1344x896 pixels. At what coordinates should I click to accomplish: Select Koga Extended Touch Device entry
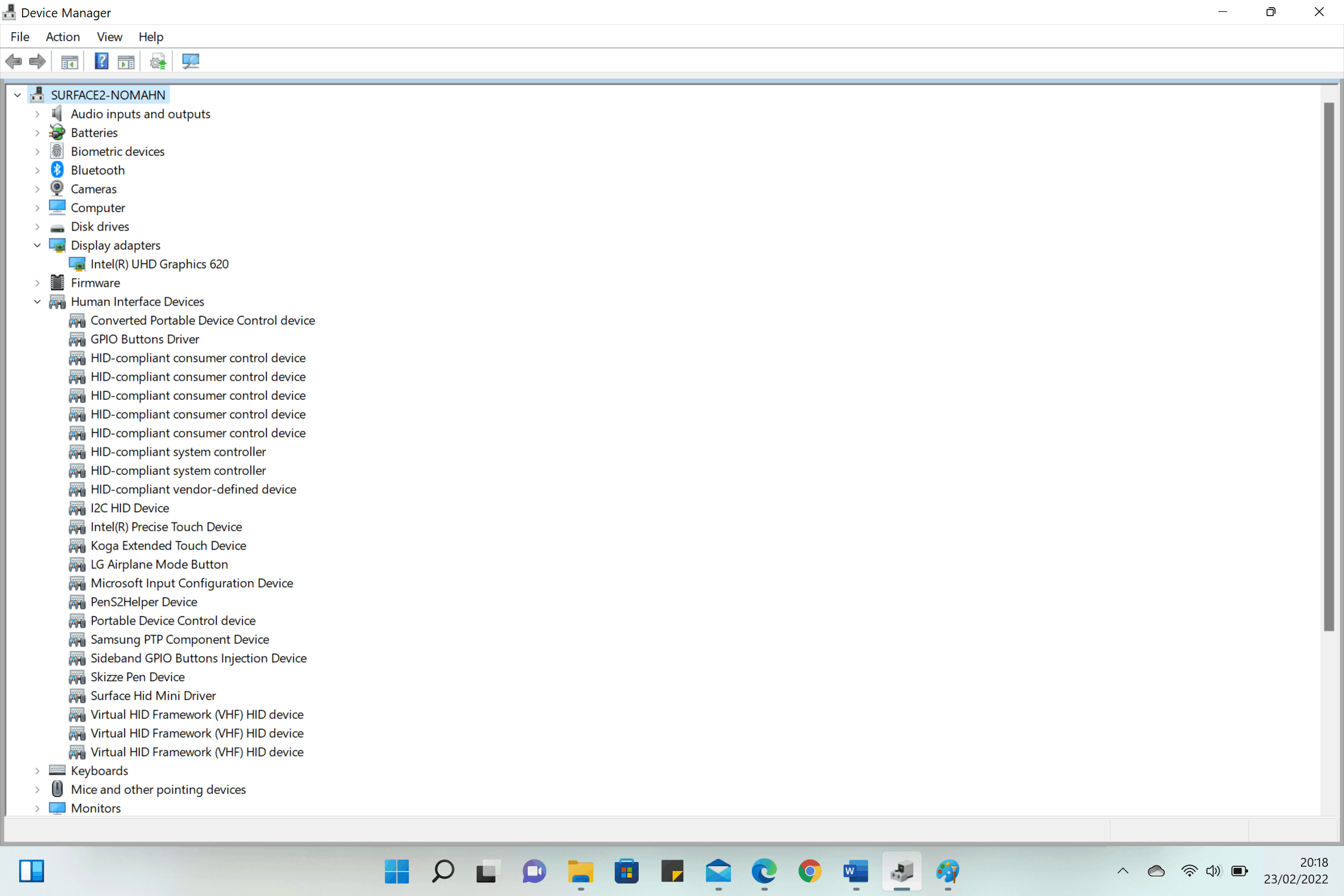pyautogui.click(x=168, y=546)
